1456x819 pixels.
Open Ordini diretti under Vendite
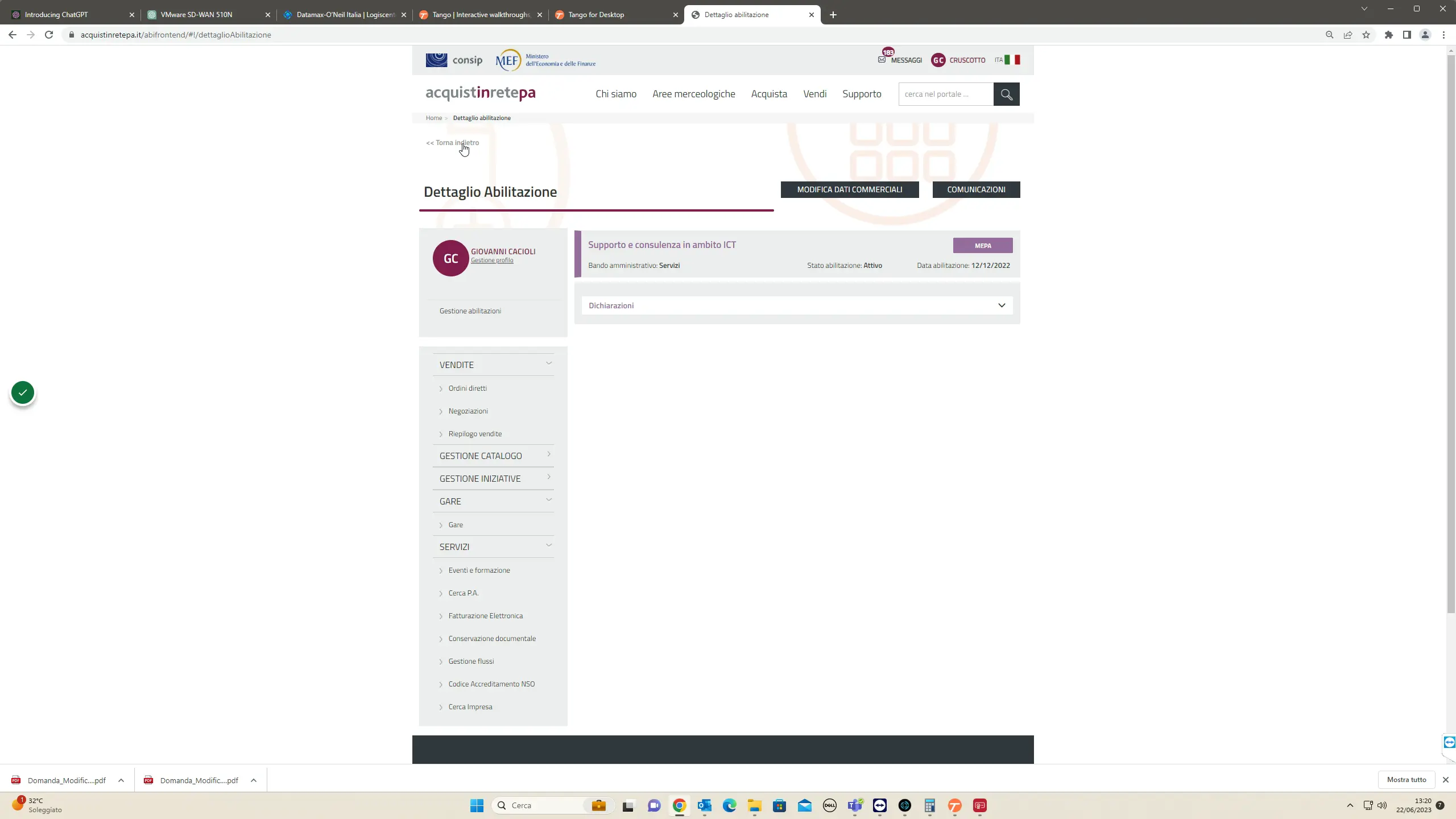pos(468,388)
